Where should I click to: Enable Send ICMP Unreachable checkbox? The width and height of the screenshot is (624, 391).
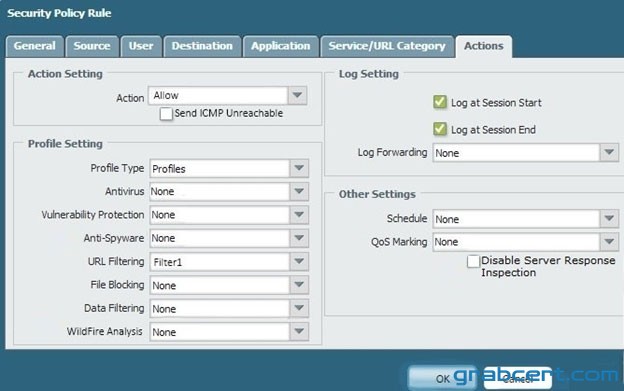click(166, 114)
